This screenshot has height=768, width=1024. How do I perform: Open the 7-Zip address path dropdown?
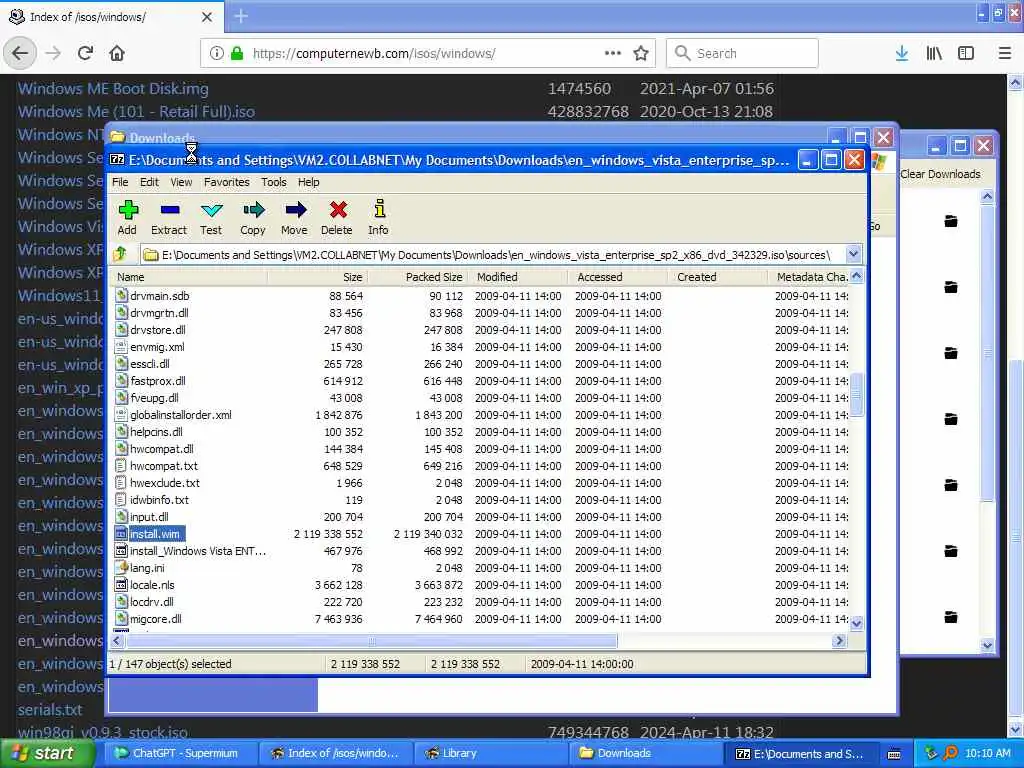853,254
